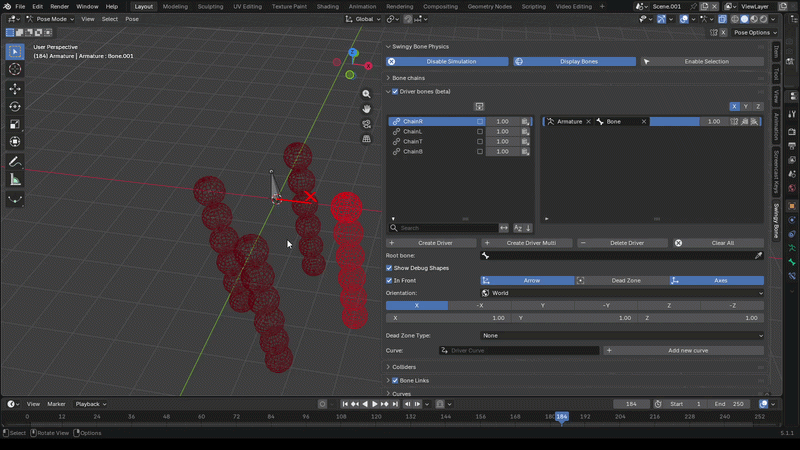Select the Annotate tool
The height and width of the screenshot is (450, 800).
(15, 162)
